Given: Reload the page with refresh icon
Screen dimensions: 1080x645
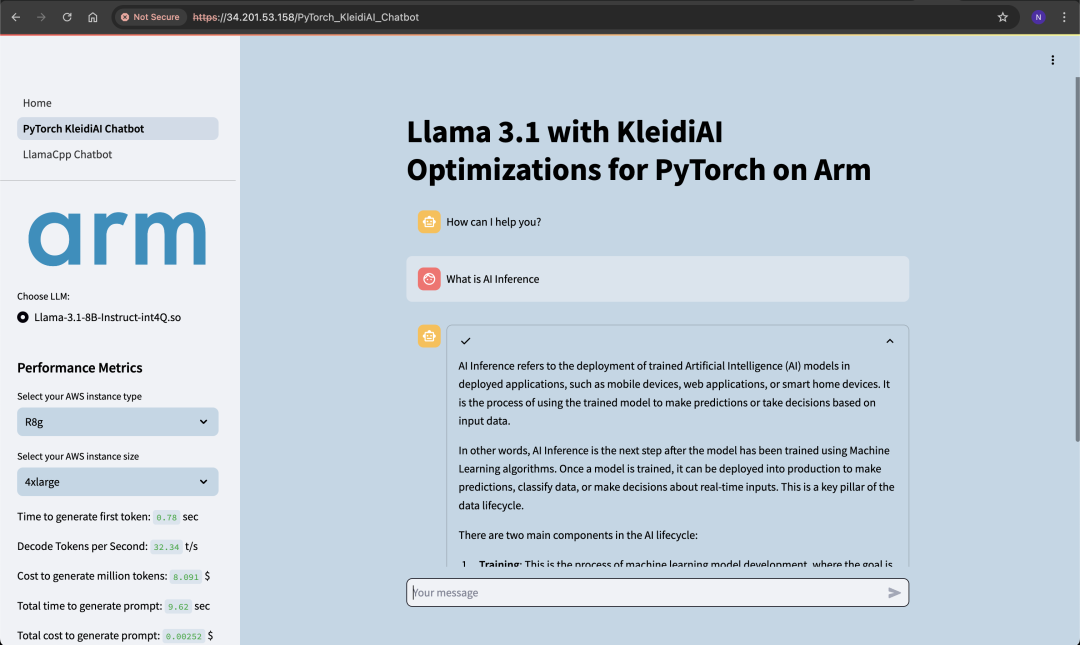Looking at the screenshot, I should click(x=67, y=17).
